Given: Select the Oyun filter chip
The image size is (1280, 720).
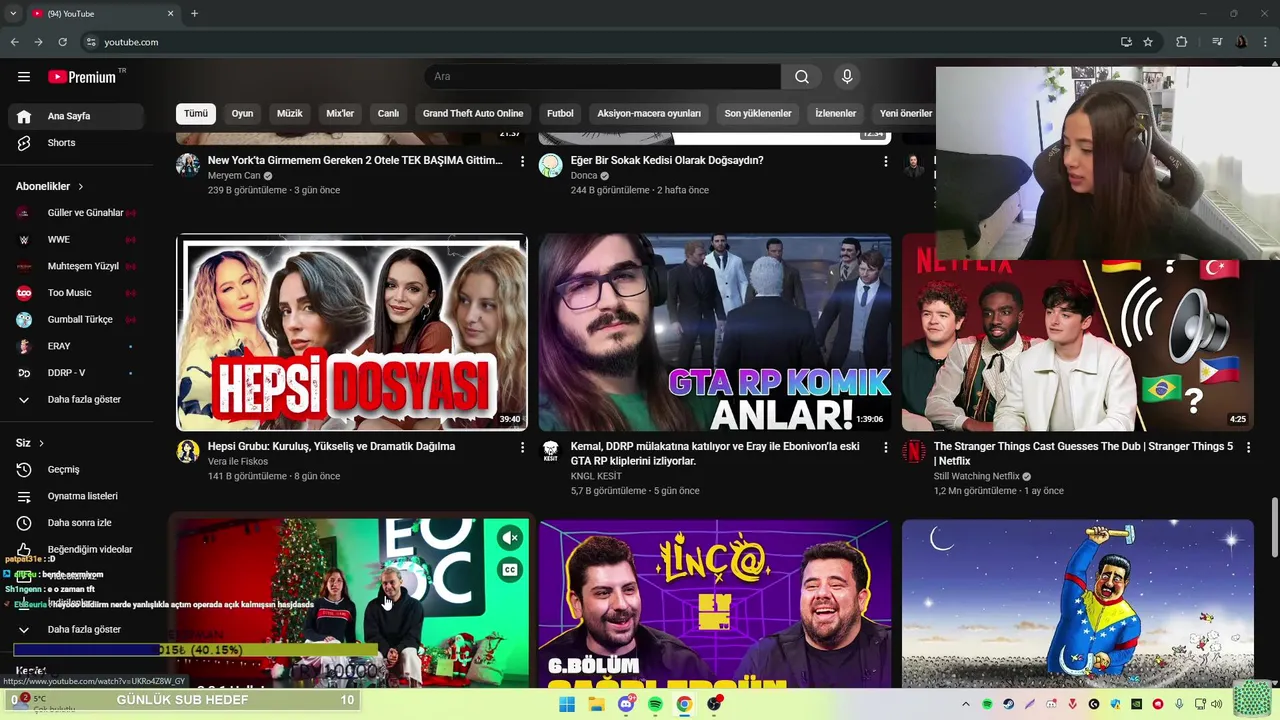Looking at the screenshot, I should click(242, 114).
